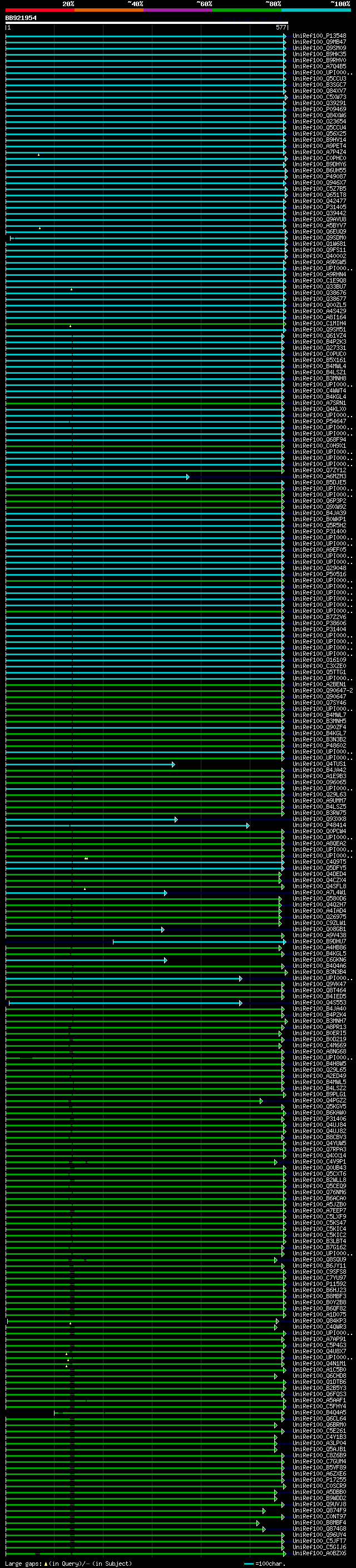The image size is (356, 1568).
Task: Click the =100char. scale legend
Action: point(265,1564)
